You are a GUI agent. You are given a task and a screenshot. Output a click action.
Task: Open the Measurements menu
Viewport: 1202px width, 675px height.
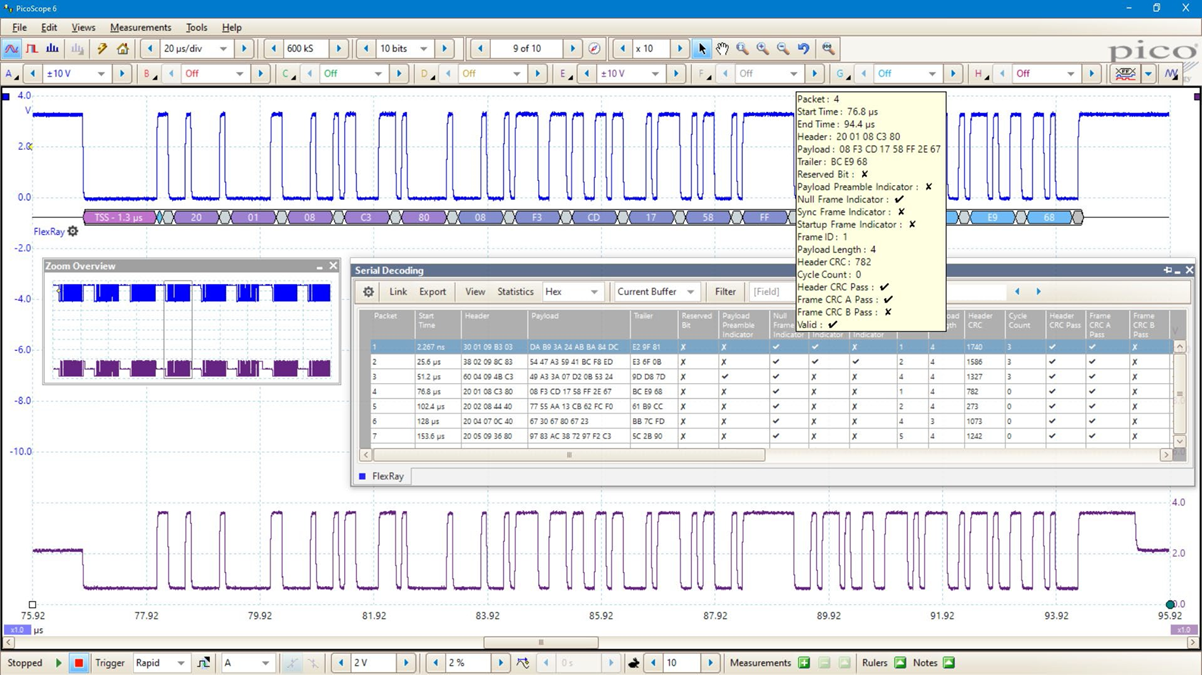pos(140,27)
